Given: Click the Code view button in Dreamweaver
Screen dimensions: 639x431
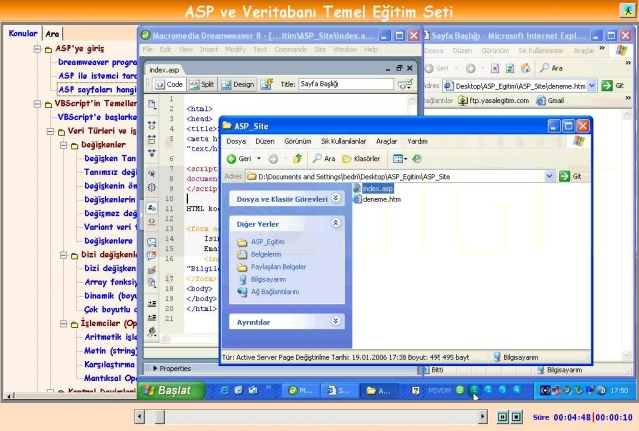Looking at the screenshot, I should [169, 84].
